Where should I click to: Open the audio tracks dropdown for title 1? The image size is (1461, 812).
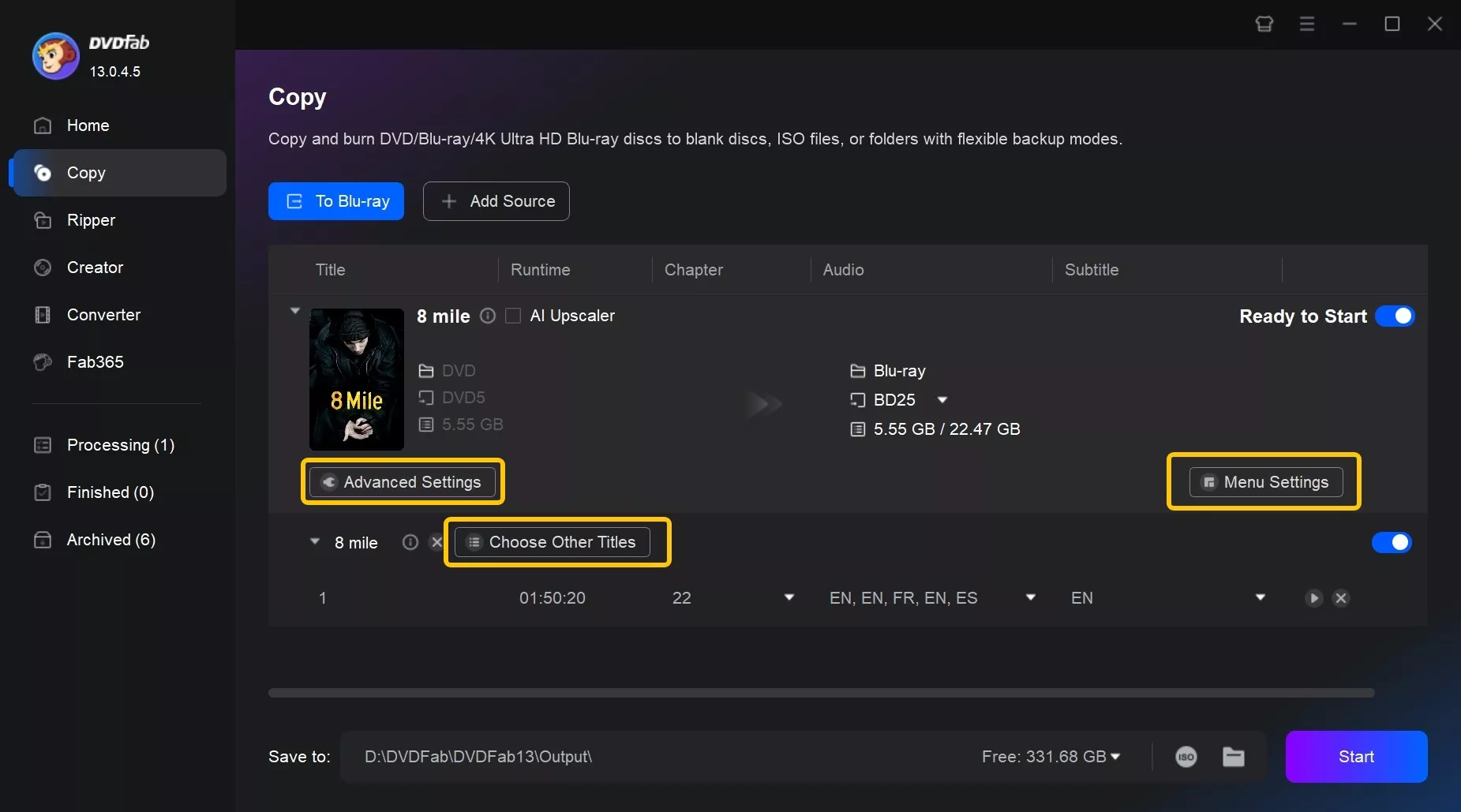click(1030, 598)
